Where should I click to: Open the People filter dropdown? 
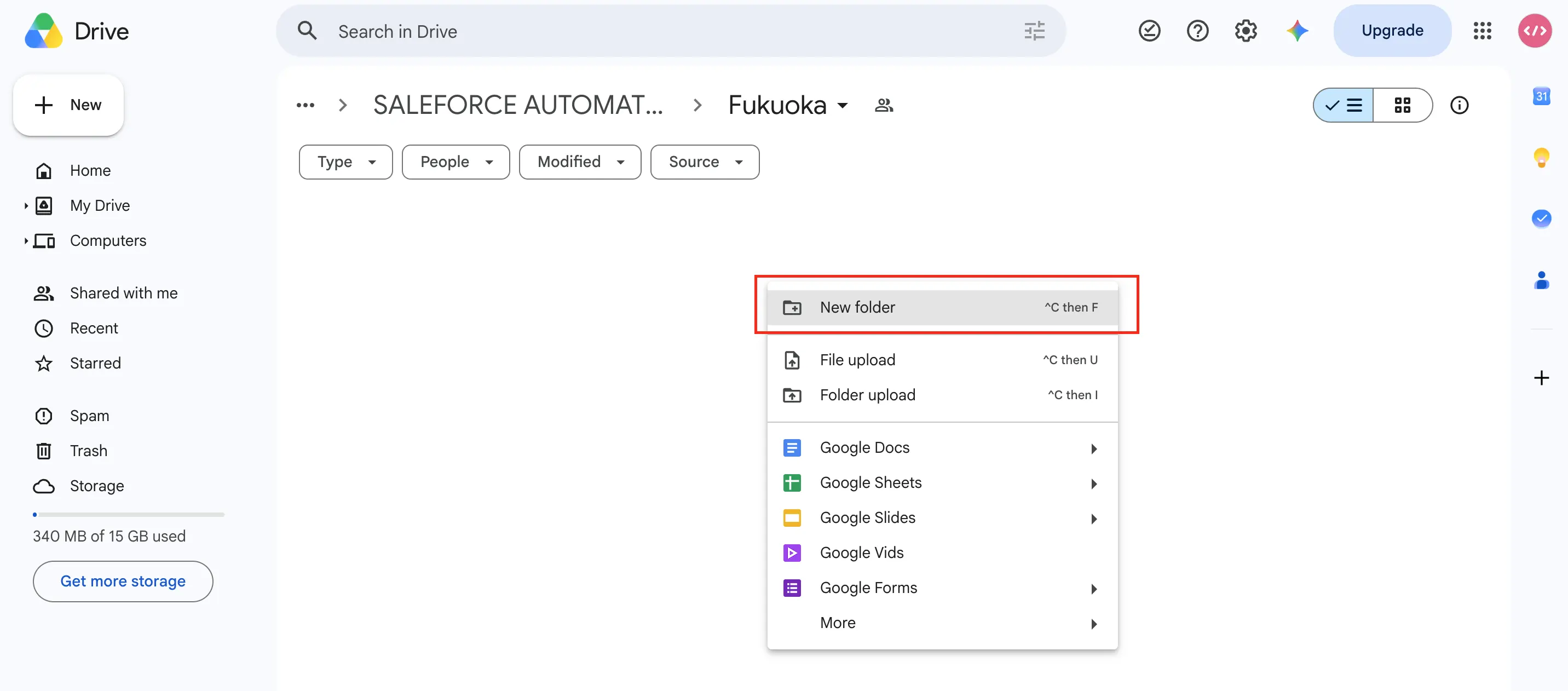[x=456, y=162]
